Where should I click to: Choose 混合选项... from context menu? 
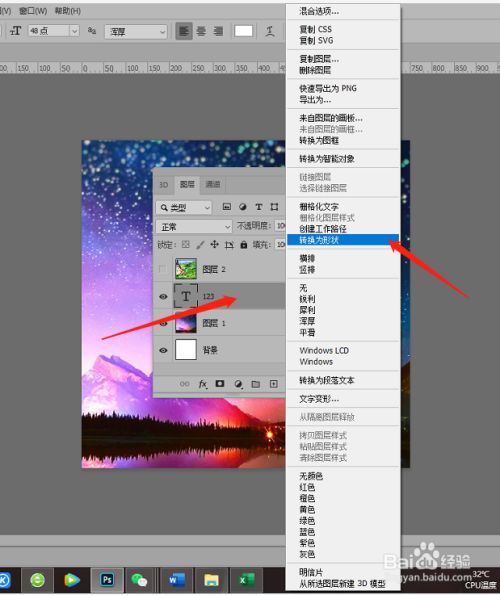pos(319,11)
